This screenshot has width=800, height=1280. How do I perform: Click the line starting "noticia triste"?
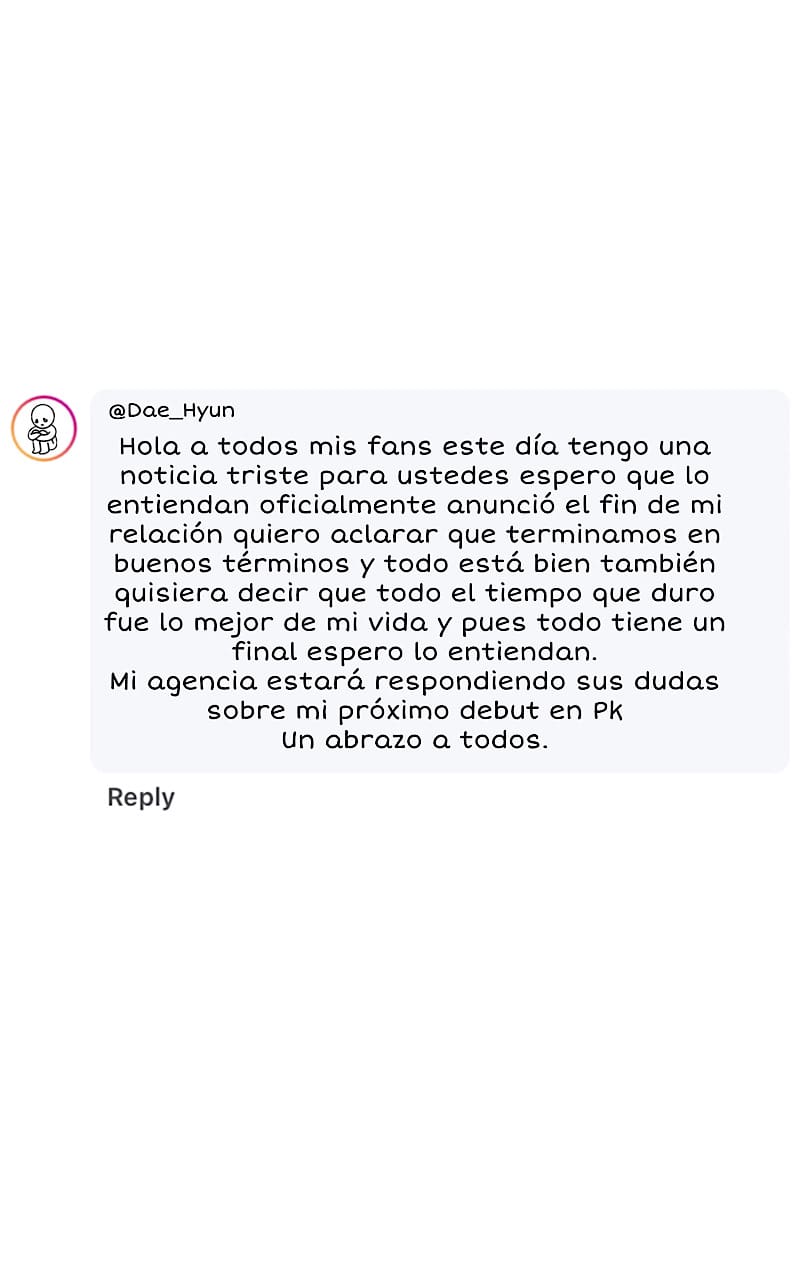click(x=415, y=476)
